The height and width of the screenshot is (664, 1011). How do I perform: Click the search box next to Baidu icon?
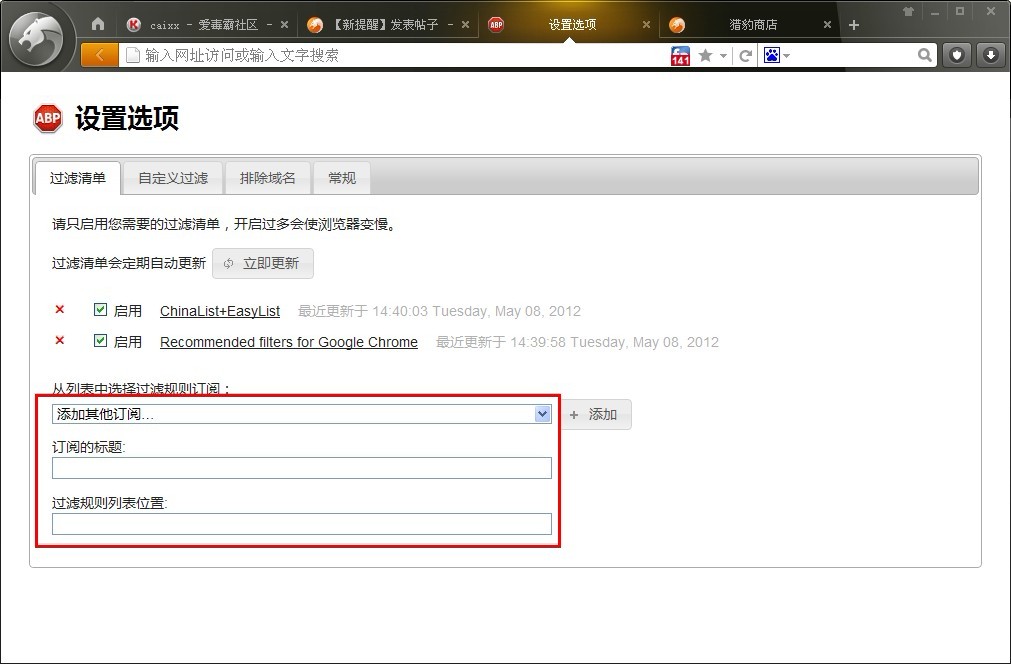click(x=852, y=55)
